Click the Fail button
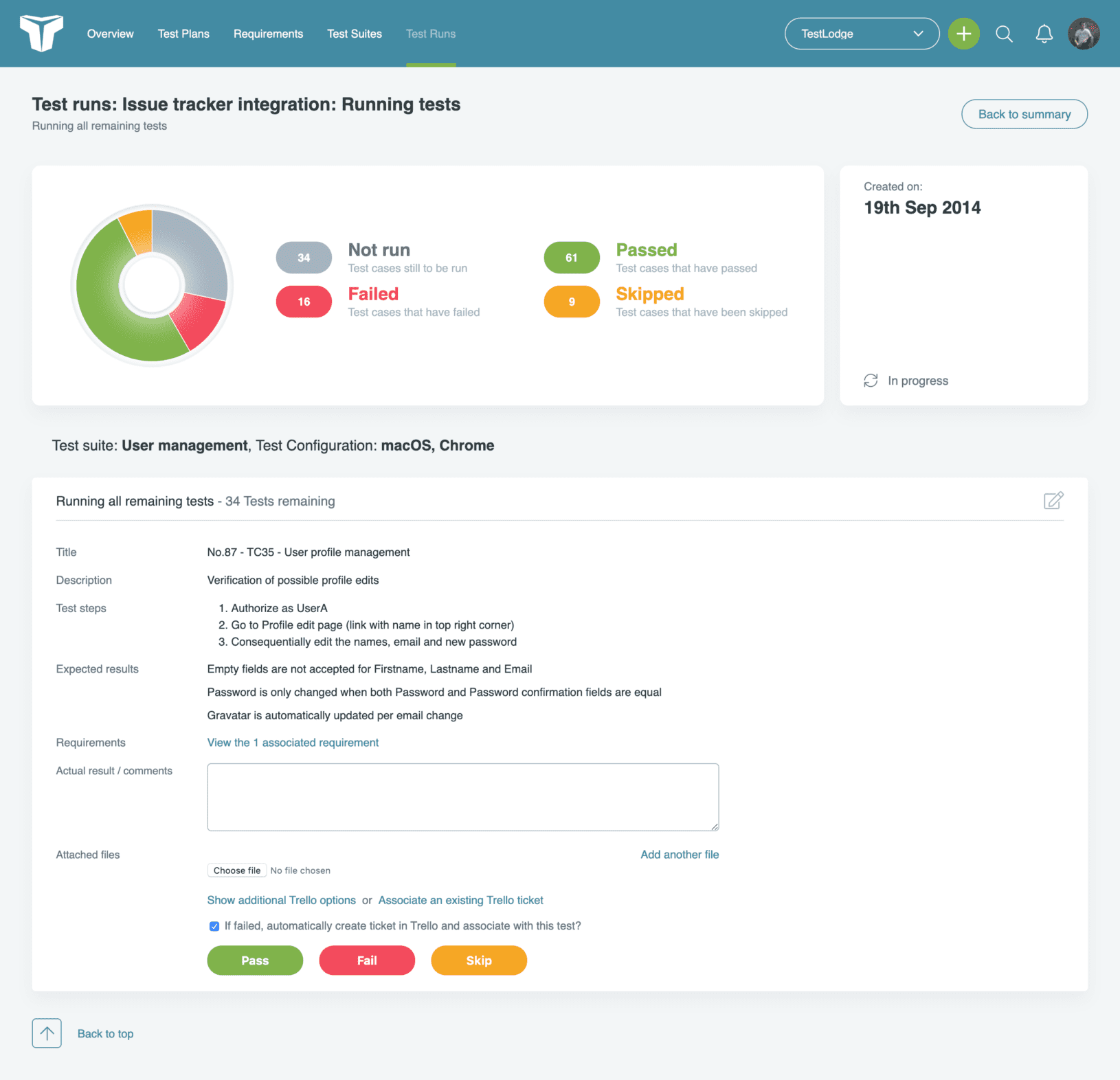This screenshot has width=1120, height=1080. [366, 960]
